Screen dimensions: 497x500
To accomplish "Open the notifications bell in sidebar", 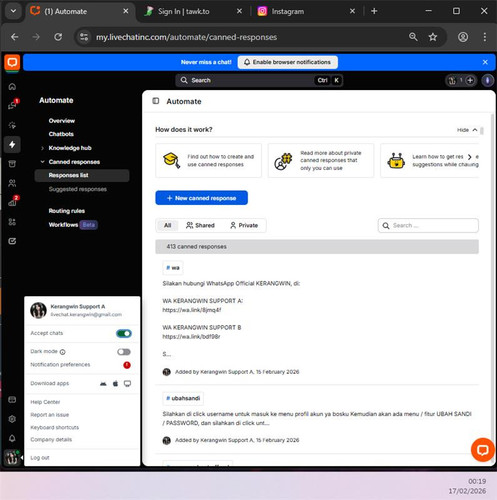I will 12,438.
